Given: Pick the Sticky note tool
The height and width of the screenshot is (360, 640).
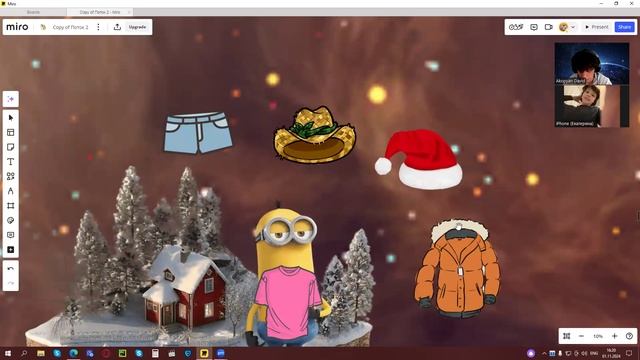Looking at the screenshot, I should 11,147.
